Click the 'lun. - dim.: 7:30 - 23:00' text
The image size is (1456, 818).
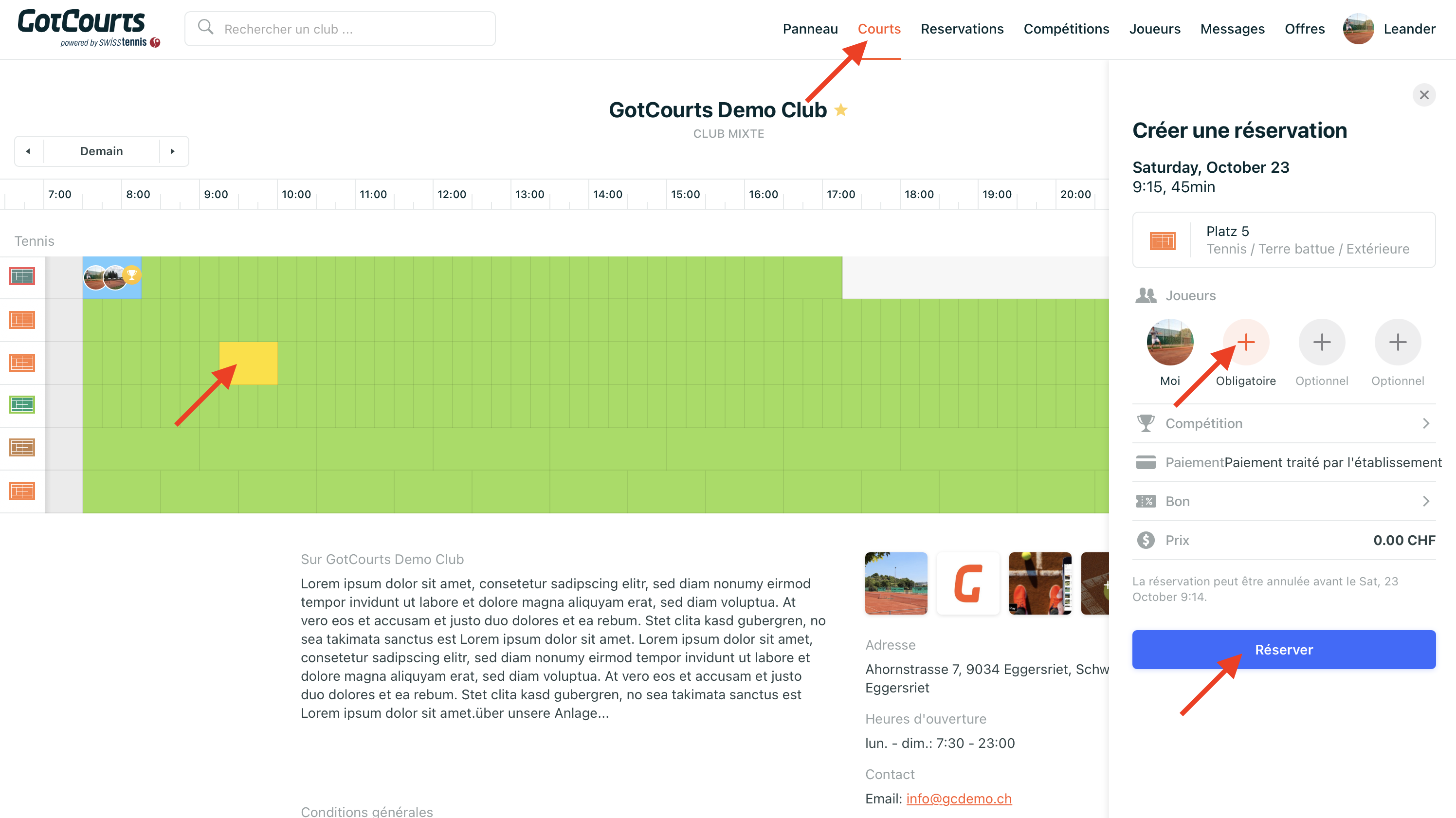(940, 743)
